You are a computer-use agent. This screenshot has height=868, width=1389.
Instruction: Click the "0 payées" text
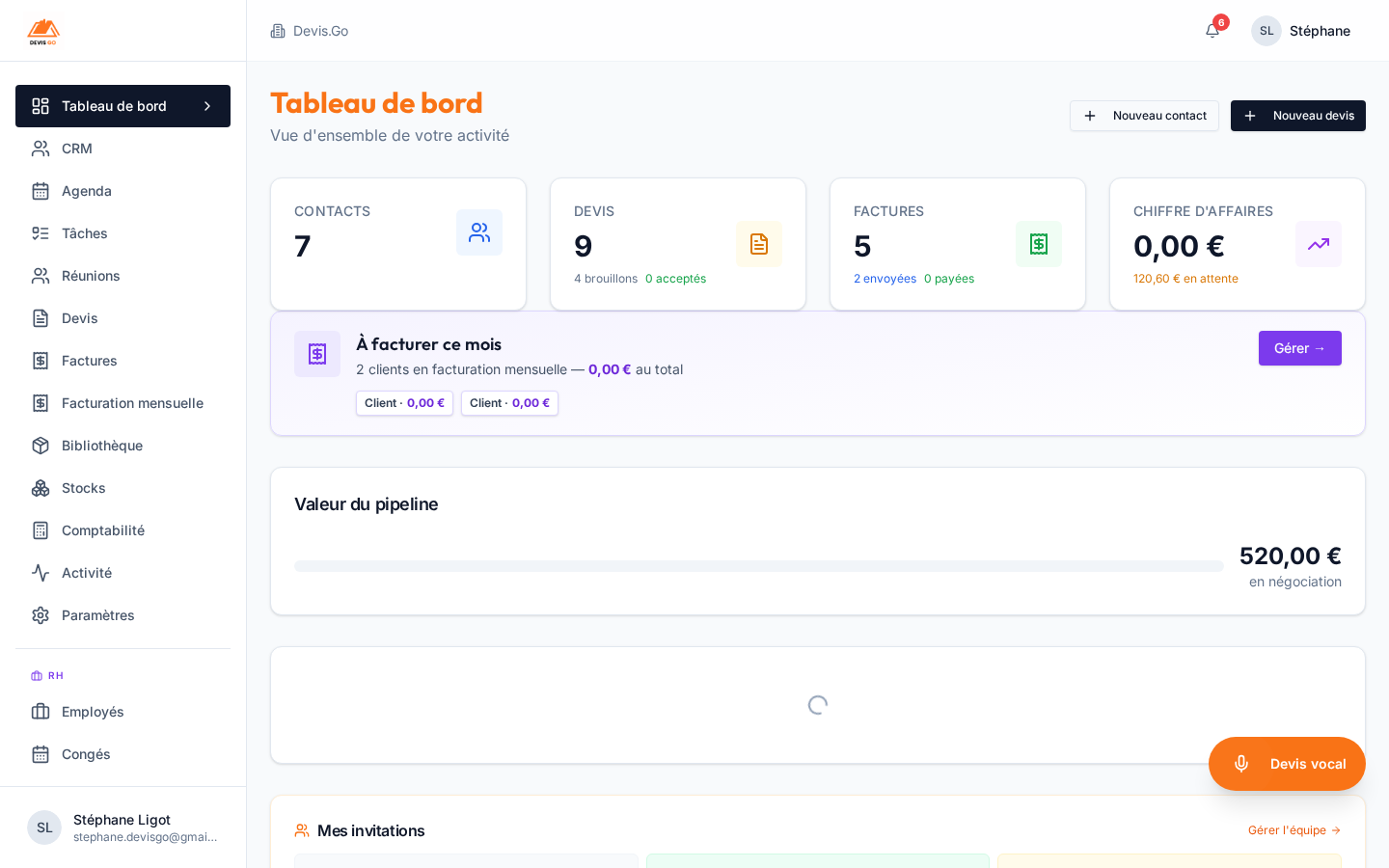pos(949,279)
